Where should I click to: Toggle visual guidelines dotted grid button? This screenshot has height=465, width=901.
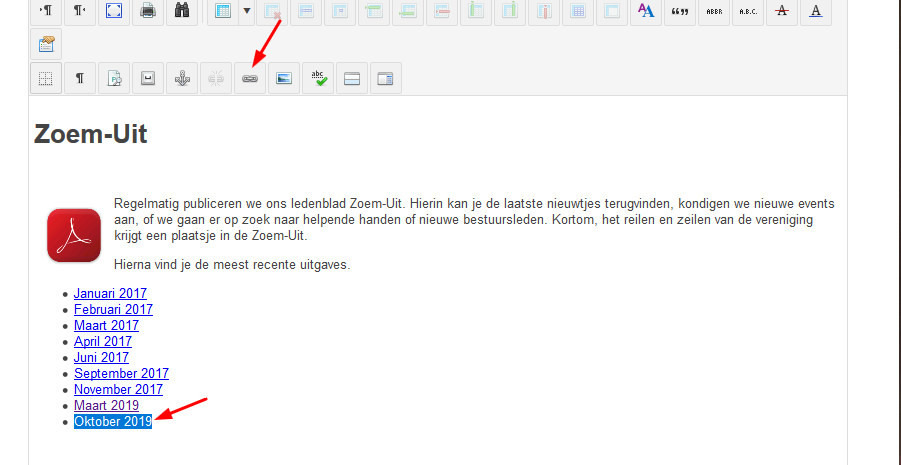[46, 78]
